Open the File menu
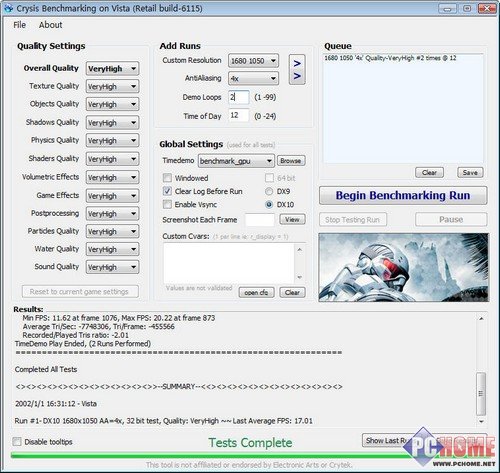Image resolution: width=500 pixels, height=473 pixels. pos(19,25)
